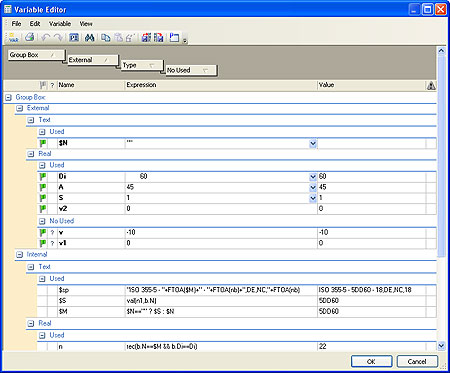Collapse the Real node under Internal
Image resolution: width=450 pixels, height=373 pixels.
tap(31, 324)
